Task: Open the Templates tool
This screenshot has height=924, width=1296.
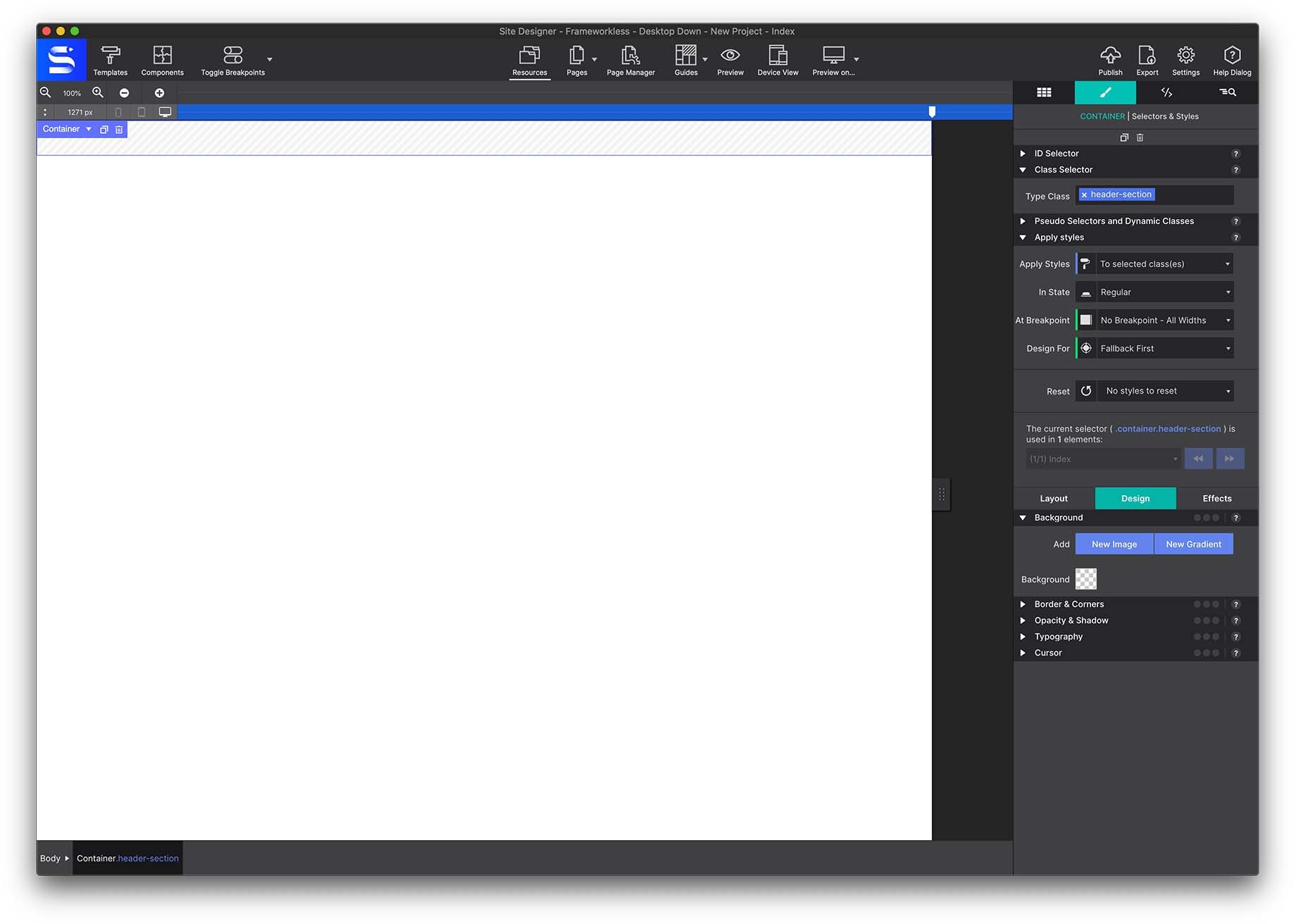Action: tap(111, 61)
